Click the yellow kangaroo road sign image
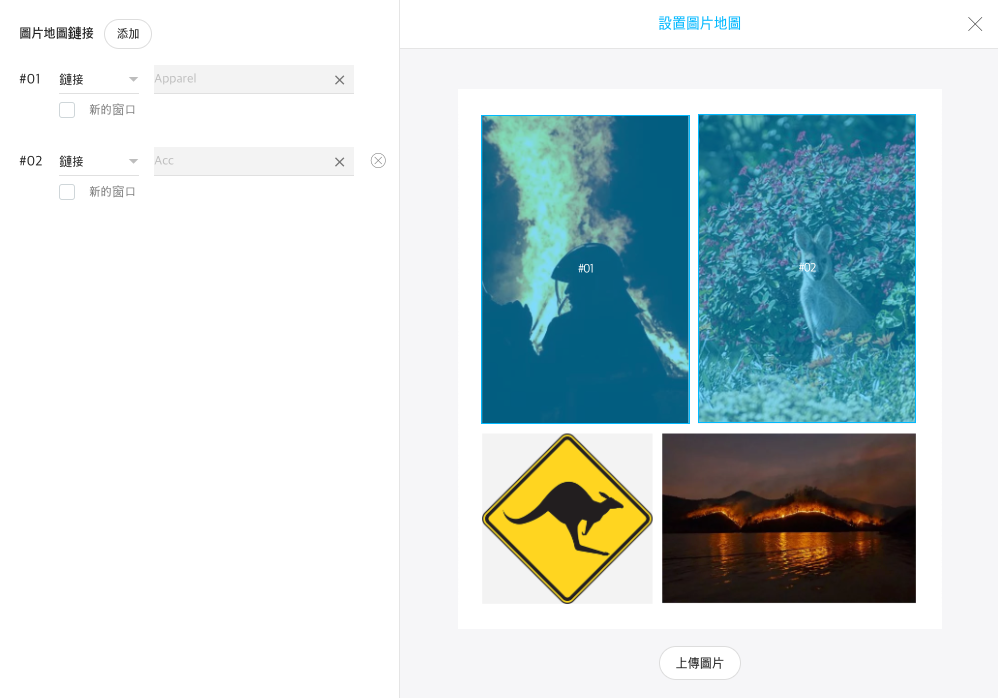Viewport: 998px width, 698px height. pos(567,519)
